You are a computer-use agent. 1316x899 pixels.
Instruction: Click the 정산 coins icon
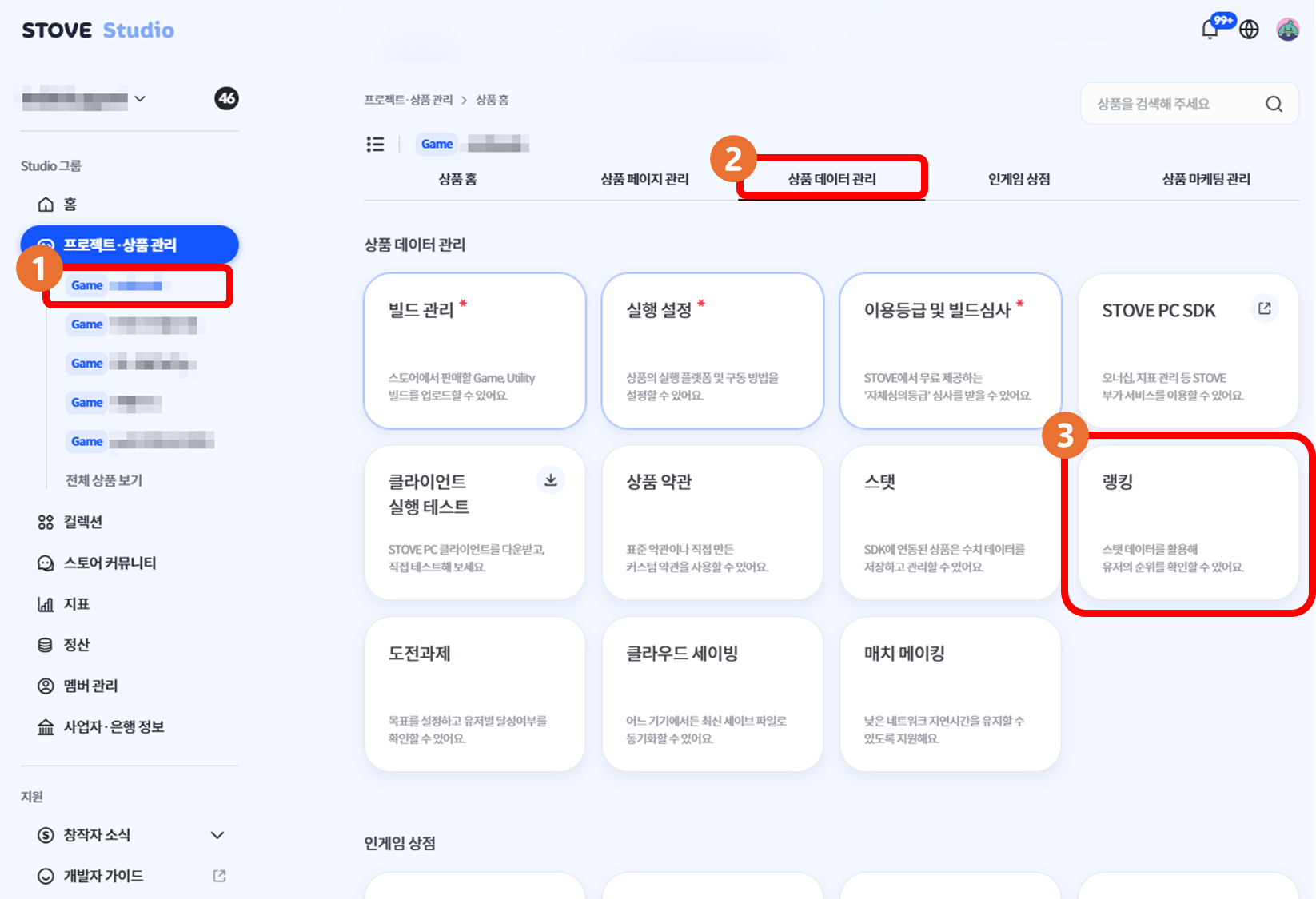point(46,645)
